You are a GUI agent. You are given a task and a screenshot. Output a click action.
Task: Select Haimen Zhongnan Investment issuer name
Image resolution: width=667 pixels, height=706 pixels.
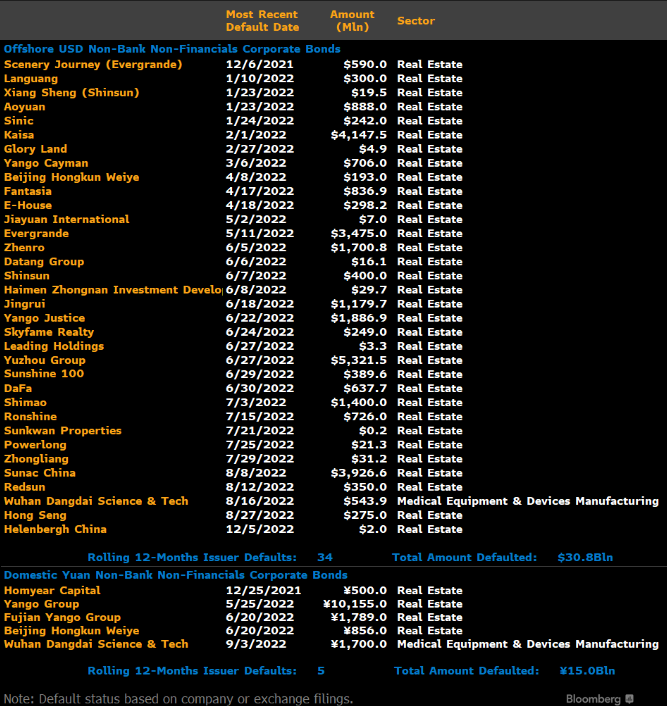[x=113, y=290]
